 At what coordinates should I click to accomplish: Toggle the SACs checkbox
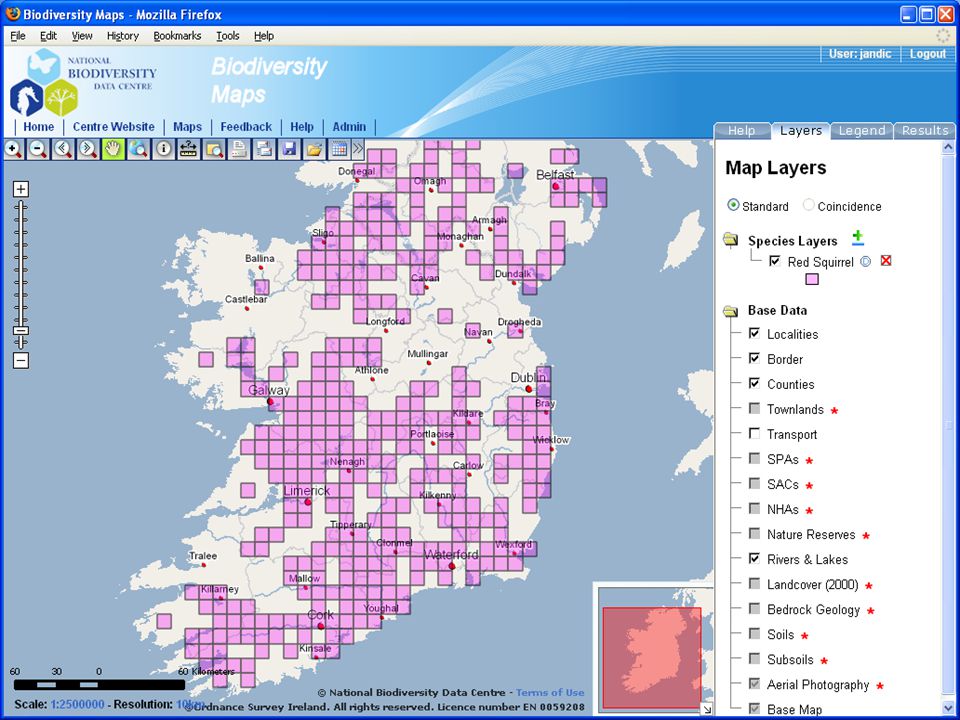754,484
